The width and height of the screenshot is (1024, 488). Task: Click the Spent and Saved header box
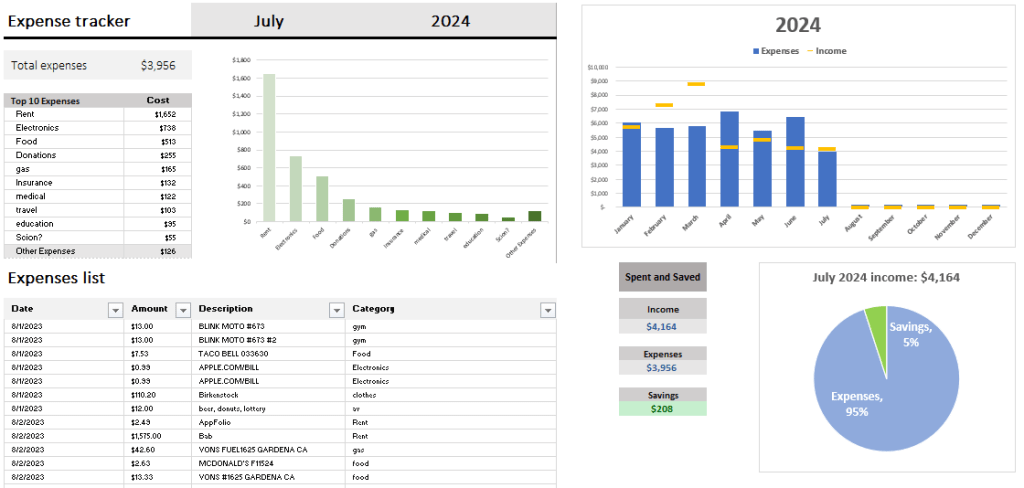click(x=662, y=277)
